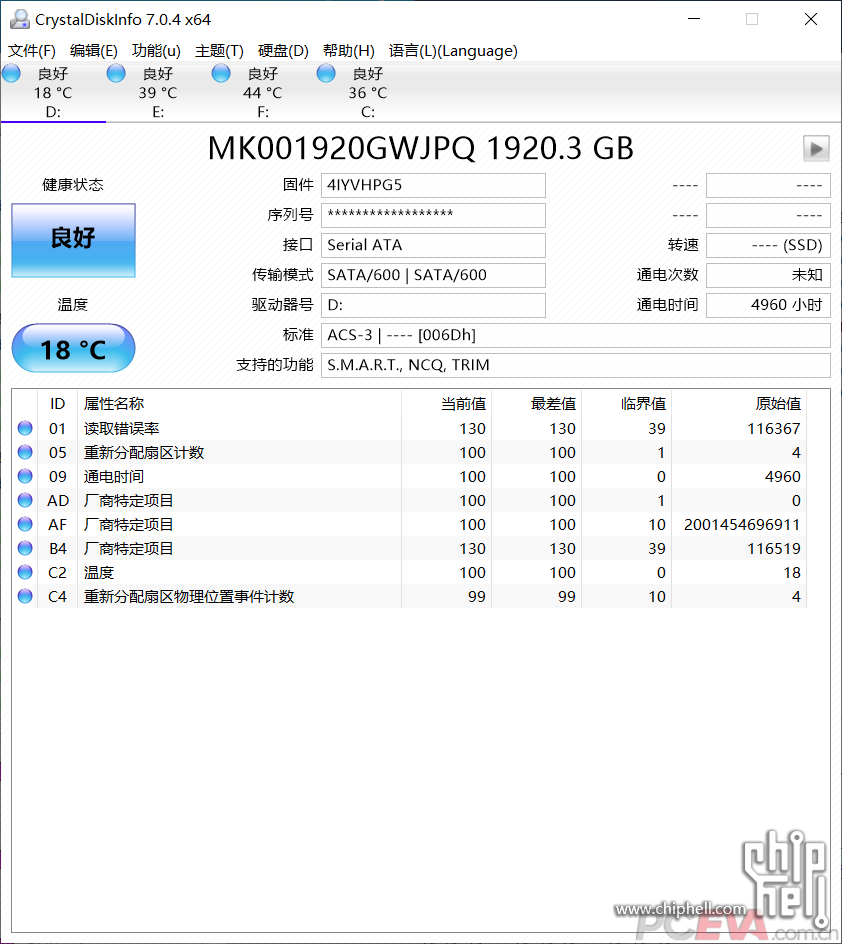Click status orb for attribute 01 读取错误率
Screen dimensions: 842x944
coord(25,428)
